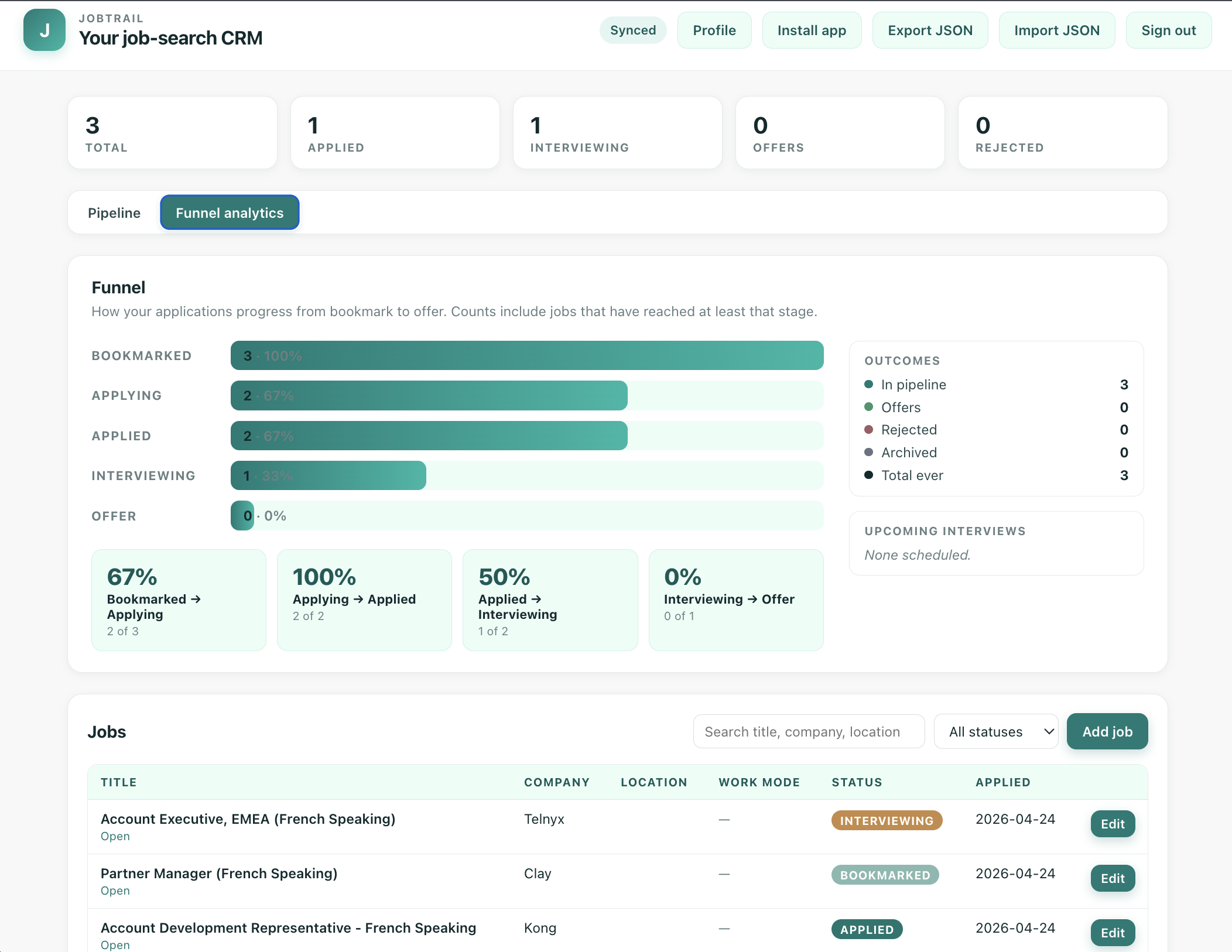The width and height of the screenshot is (1232, 952).
Task: Click the Import JSON button
Action: click(1057, 30)
